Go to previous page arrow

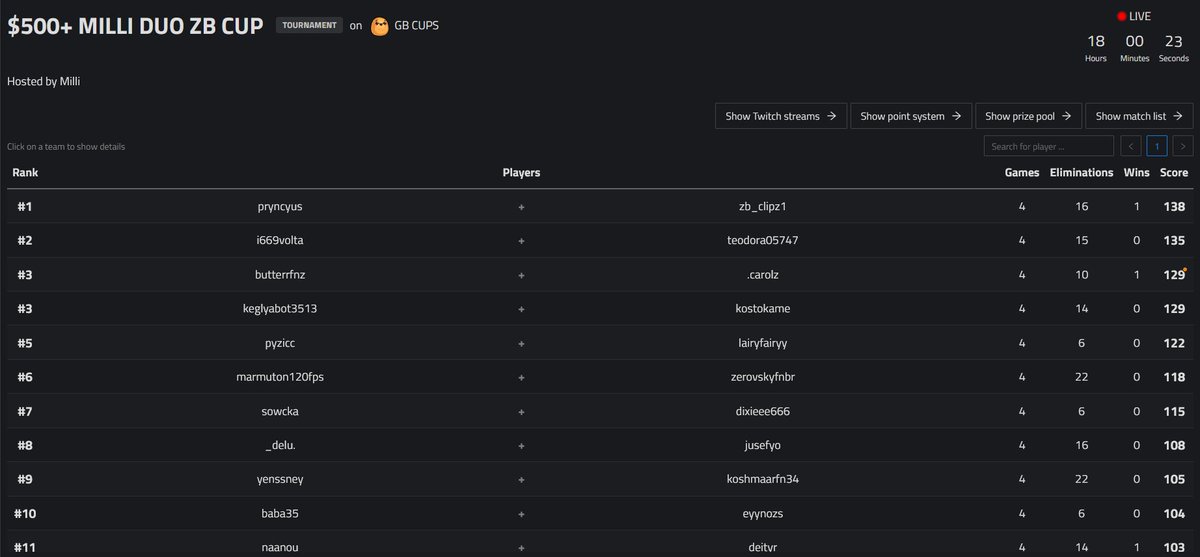(1131, 147)
